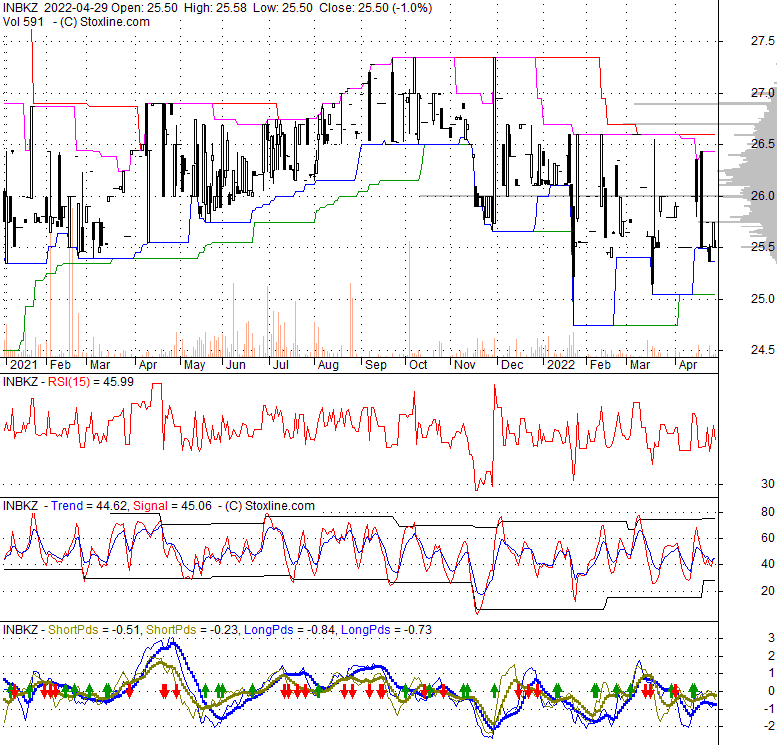Click the 'Feb' label after 2022 on the date axis
This screenshot has width=778, height=746.
coord(600,365)
